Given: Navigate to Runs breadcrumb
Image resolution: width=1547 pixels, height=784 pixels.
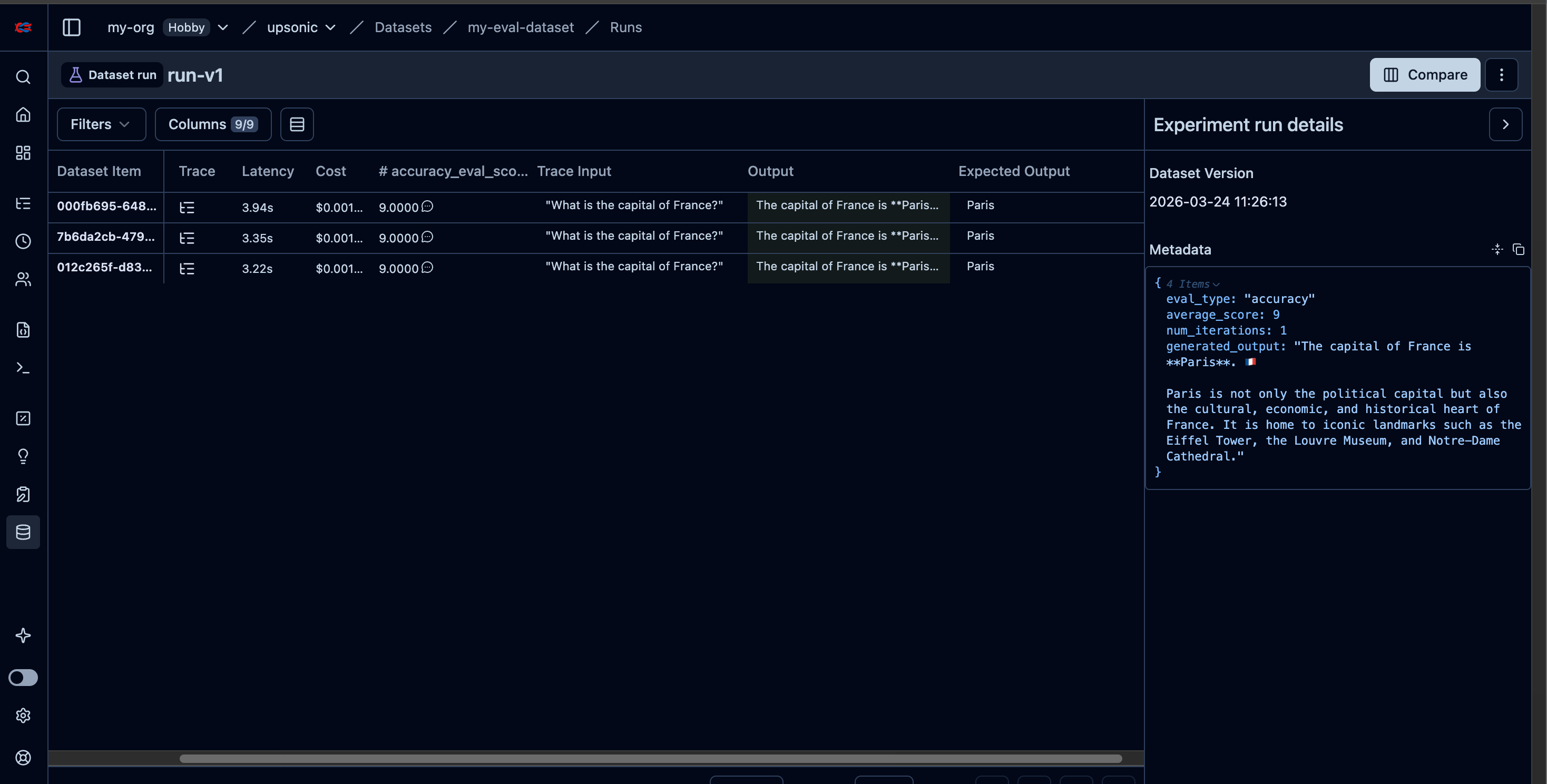Looking at the screenshot, I should 626,27.
